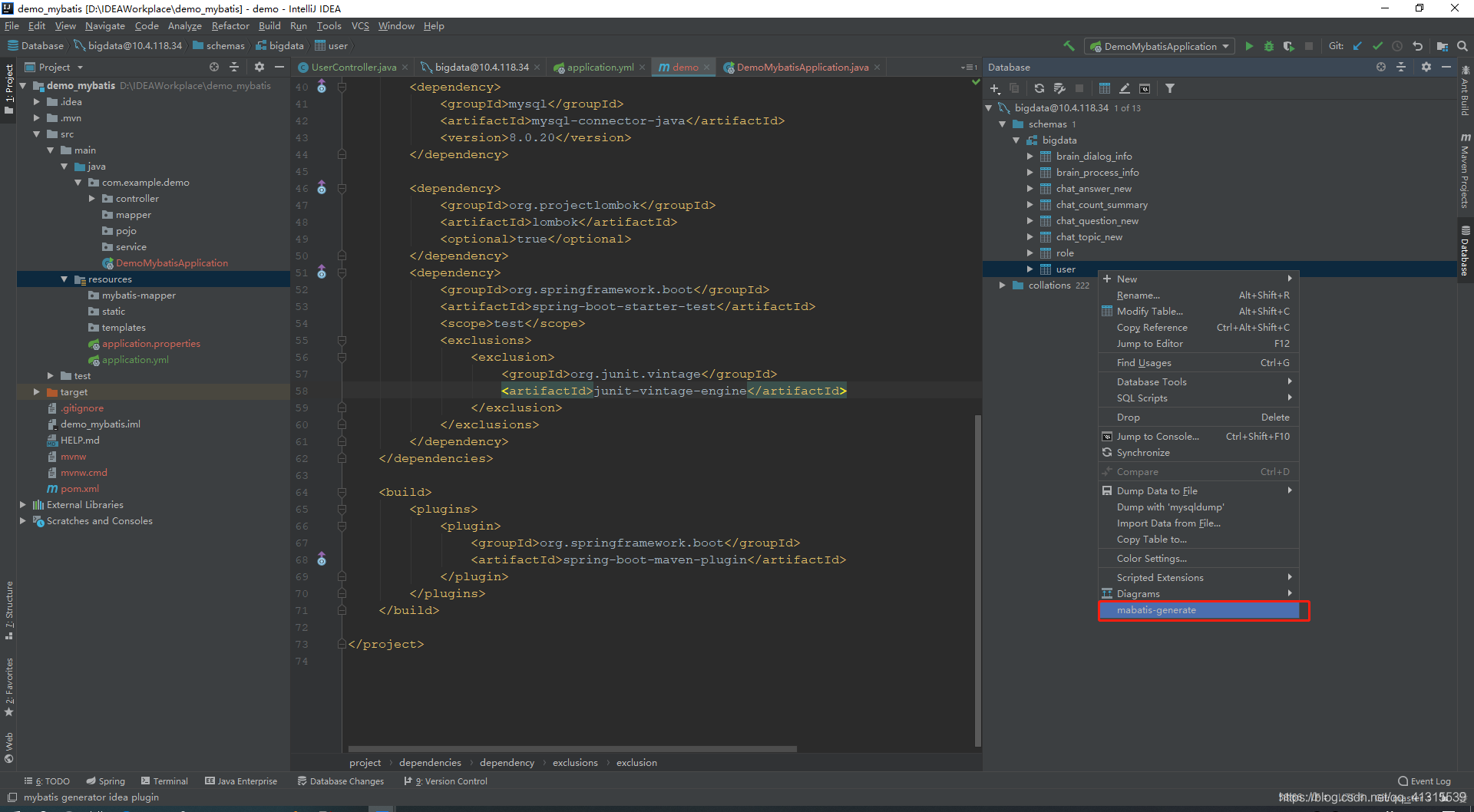The image size is (1474, 812).
Task: Hide the Database panel with minimize icon
Action: pos(1446,67)
